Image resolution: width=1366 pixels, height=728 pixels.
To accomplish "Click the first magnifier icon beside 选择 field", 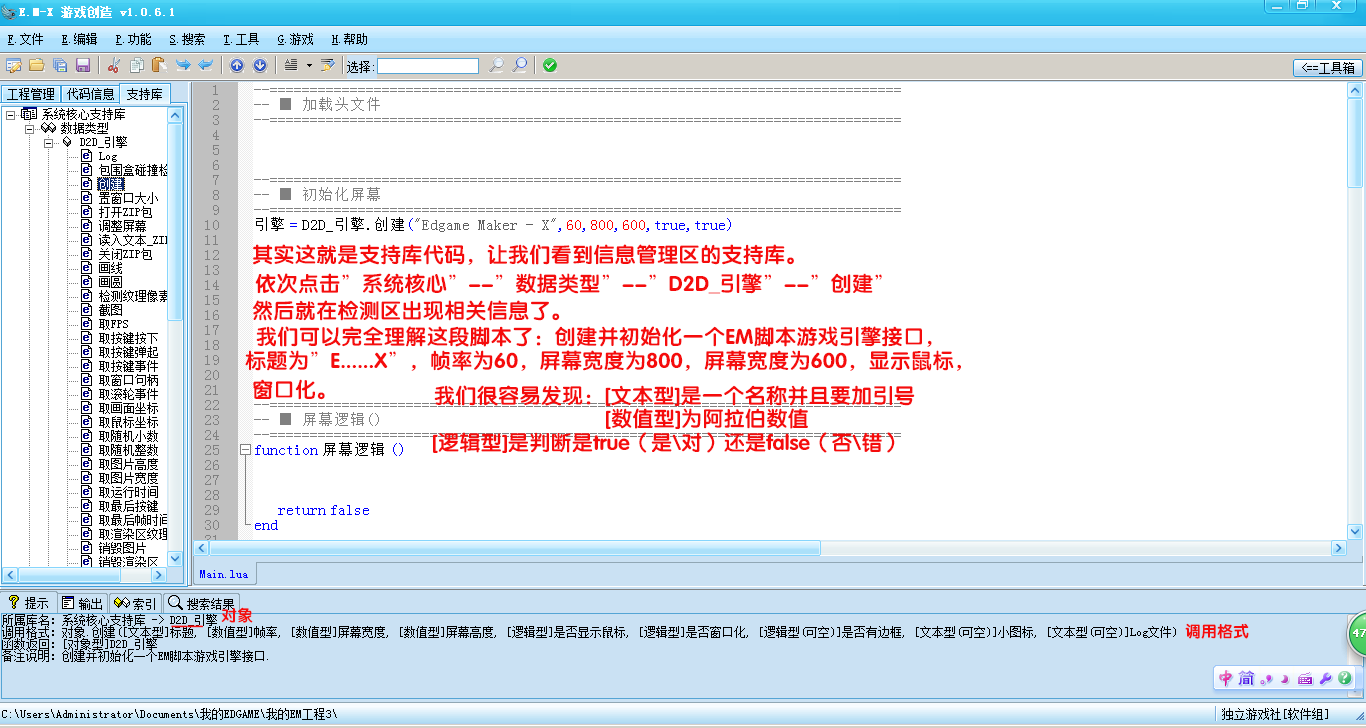I will [496, 66].
